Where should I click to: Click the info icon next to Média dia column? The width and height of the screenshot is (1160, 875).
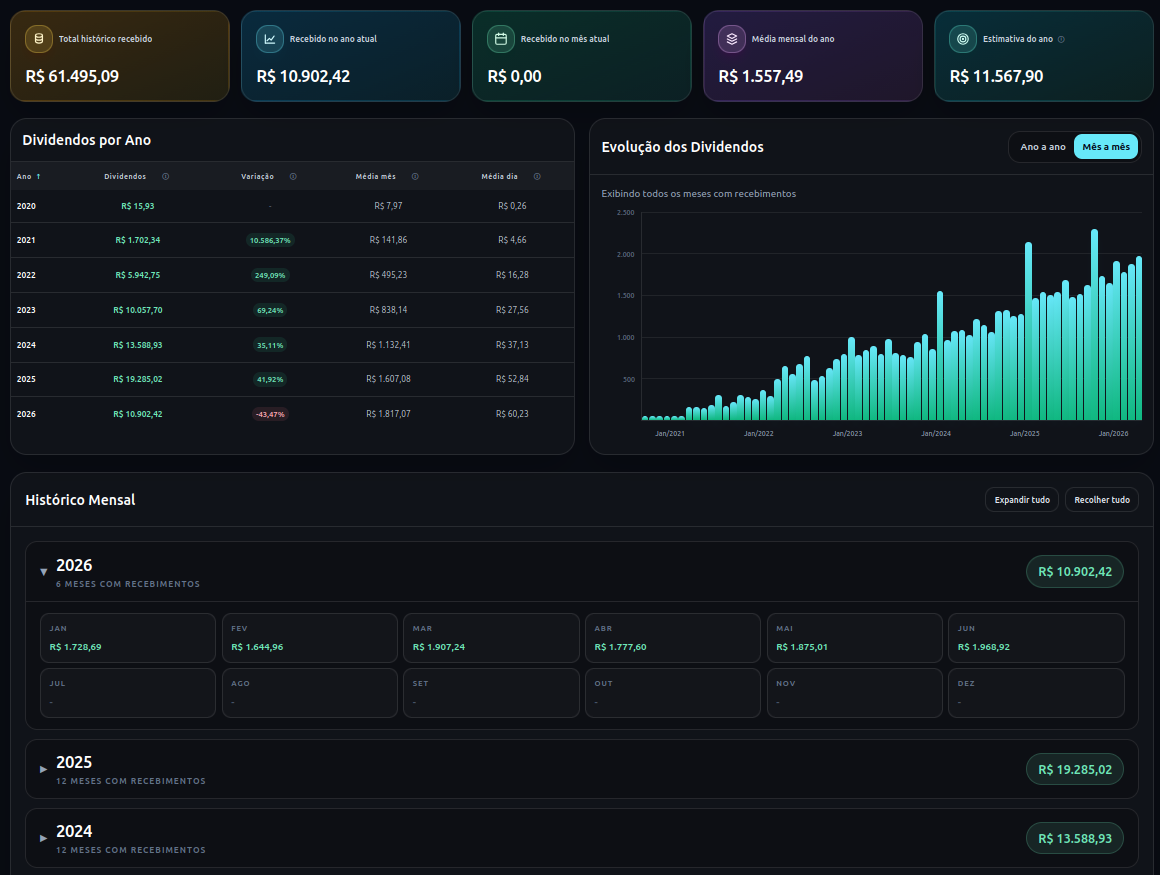pyautogui.click(x=537, y=177)
